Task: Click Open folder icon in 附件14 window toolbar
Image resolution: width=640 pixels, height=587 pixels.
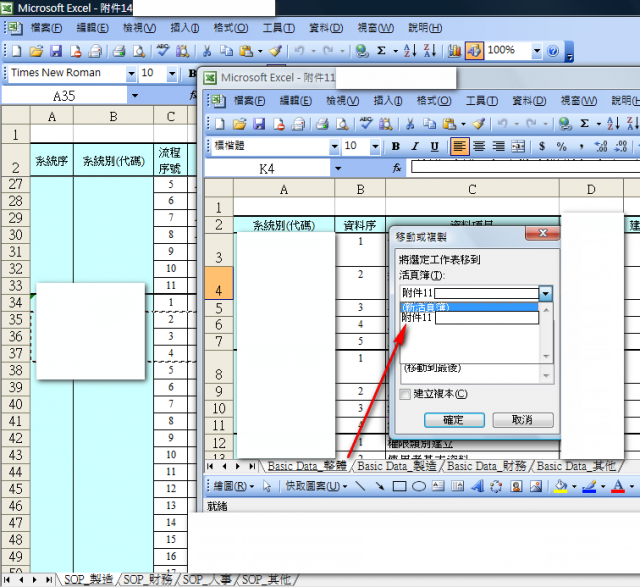Action: [36, 51]
